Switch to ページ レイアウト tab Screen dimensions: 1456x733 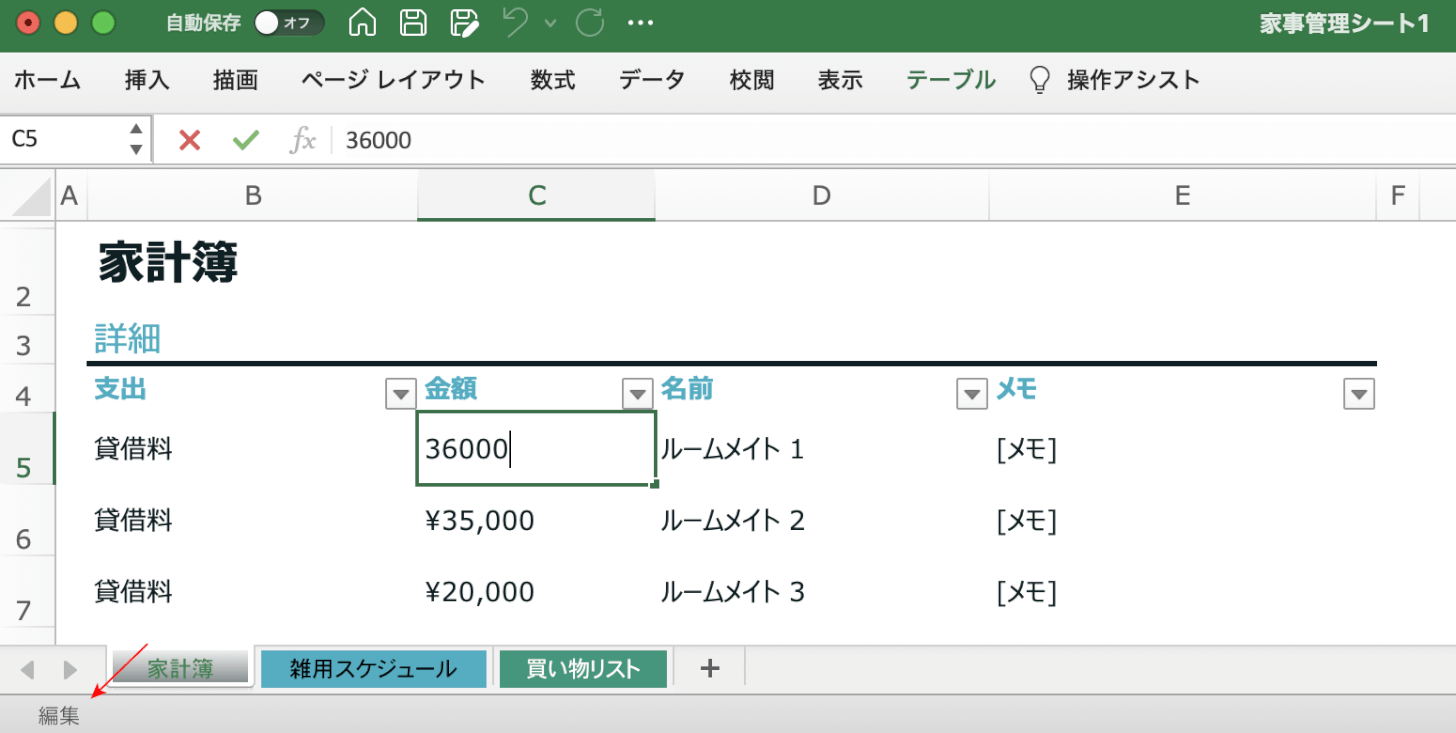[x=393, y=80]
